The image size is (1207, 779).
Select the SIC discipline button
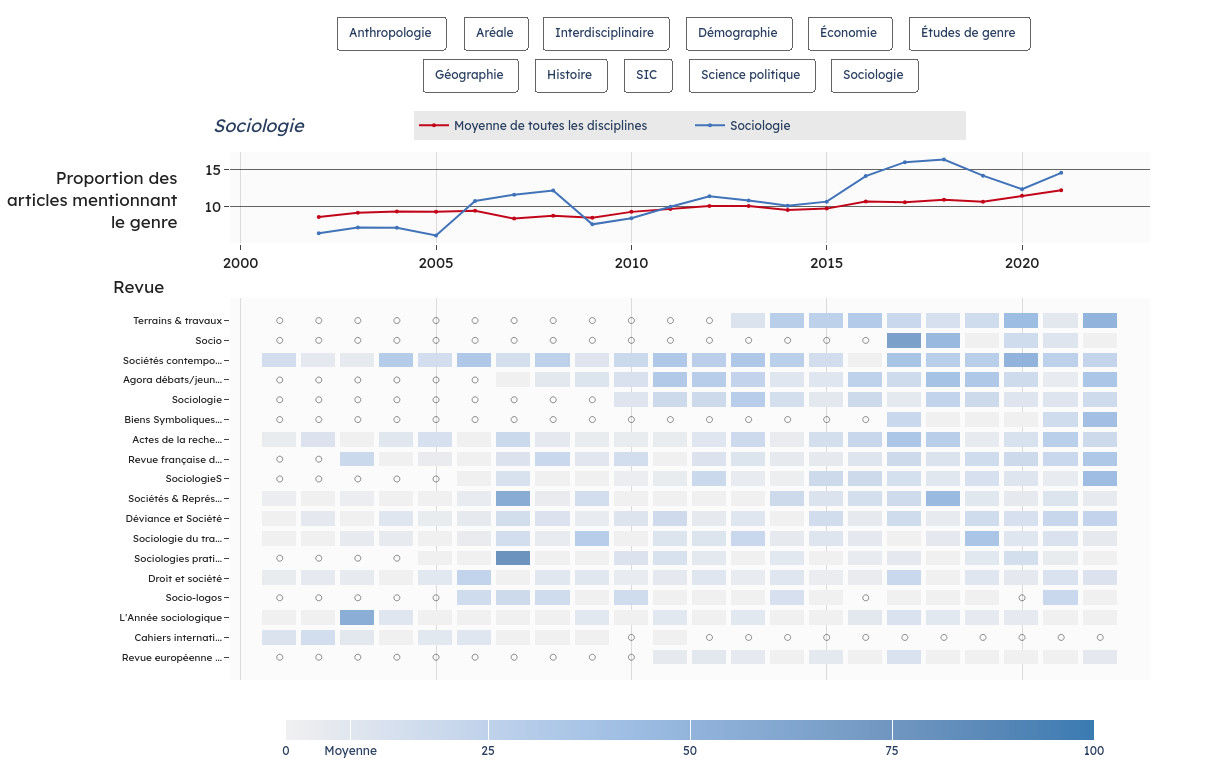point(647,75)
